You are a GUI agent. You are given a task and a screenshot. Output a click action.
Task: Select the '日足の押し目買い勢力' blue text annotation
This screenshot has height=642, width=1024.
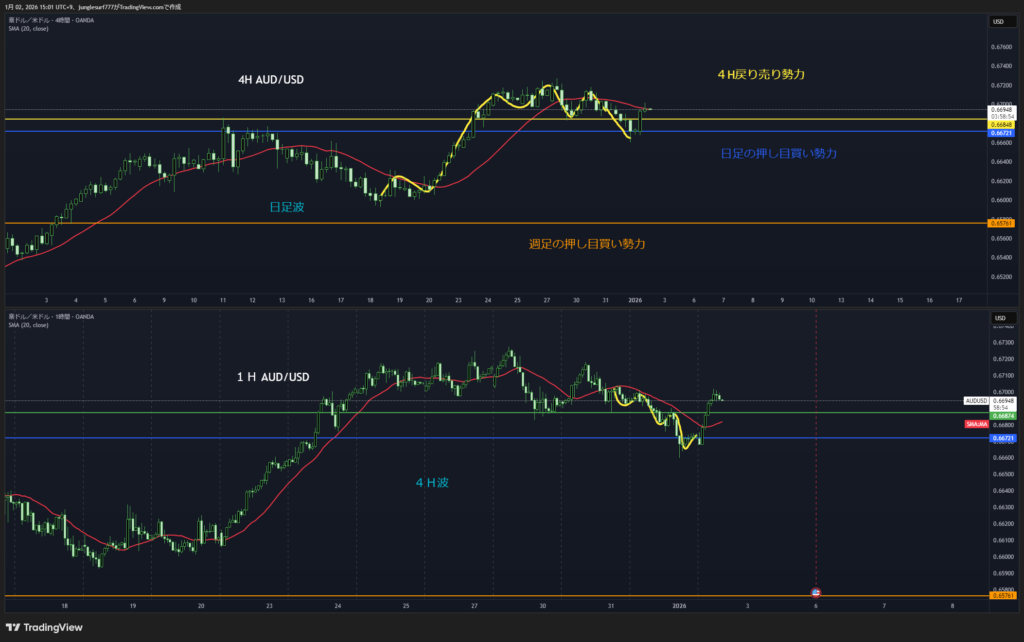coord(778,154)
